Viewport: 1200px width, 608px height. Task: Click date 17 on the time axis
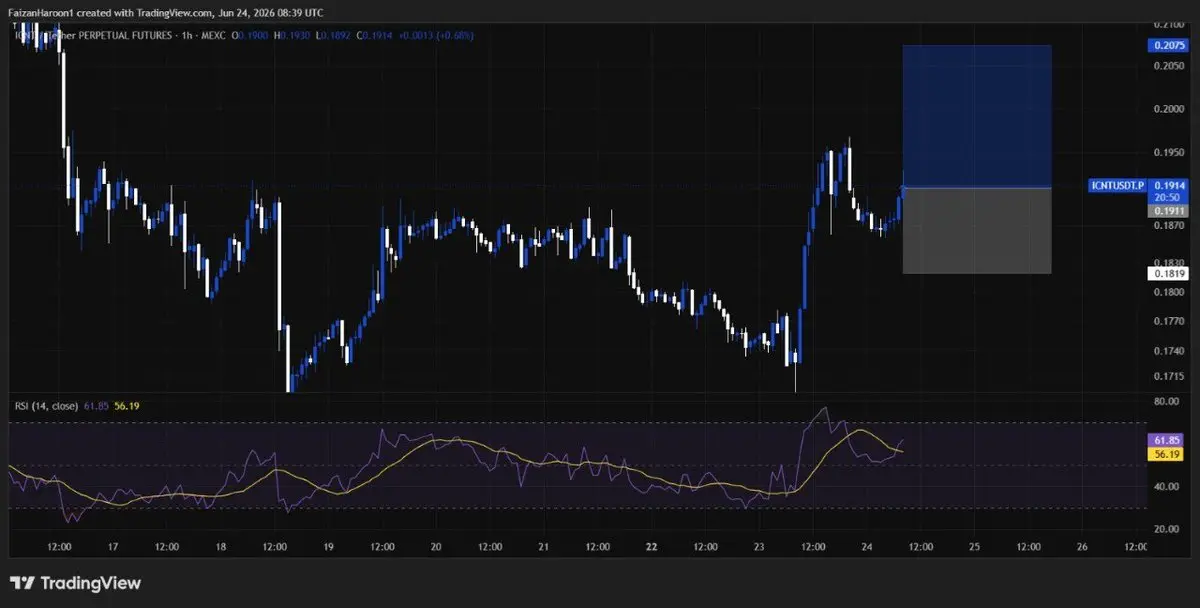click(113, 547)
